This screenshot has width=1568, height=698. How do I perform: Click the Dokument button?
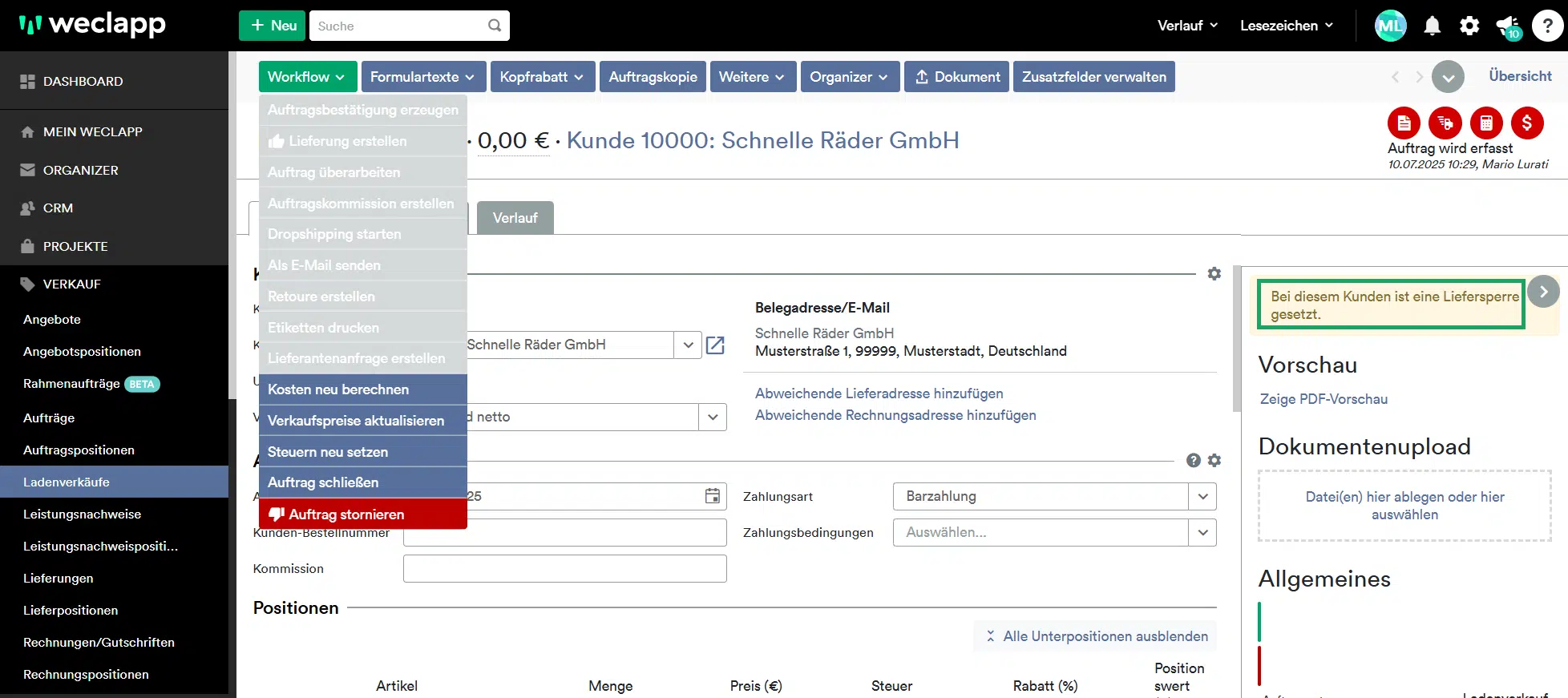(957, 77)
